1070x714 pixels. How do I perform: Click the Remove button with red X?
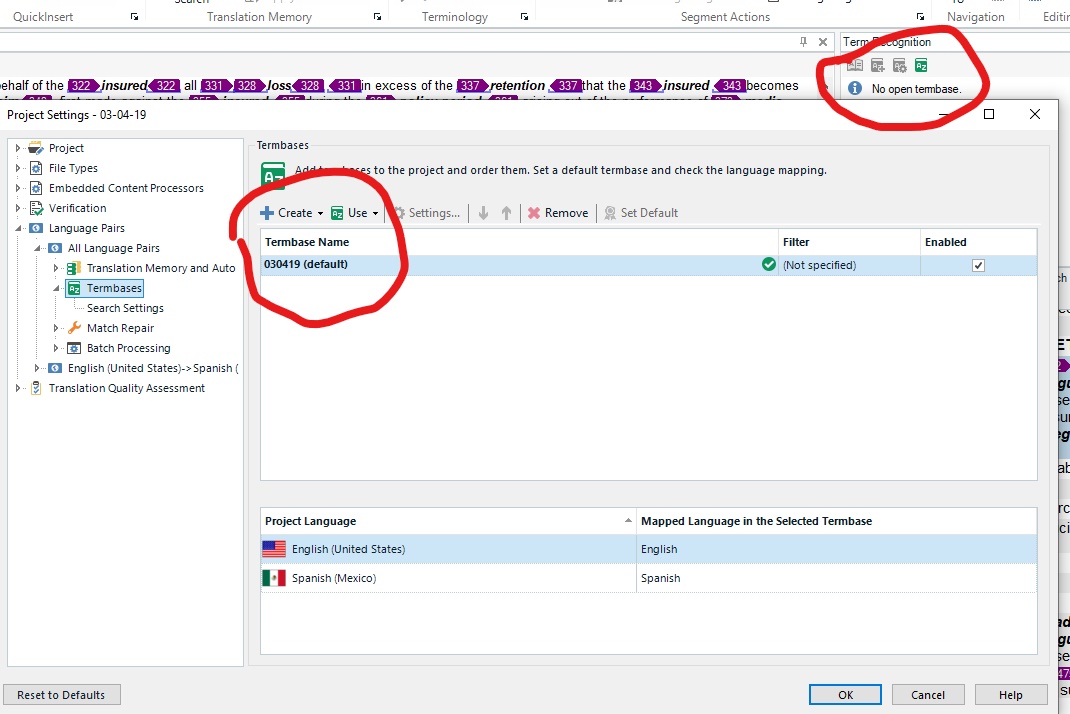pos(557,212)
